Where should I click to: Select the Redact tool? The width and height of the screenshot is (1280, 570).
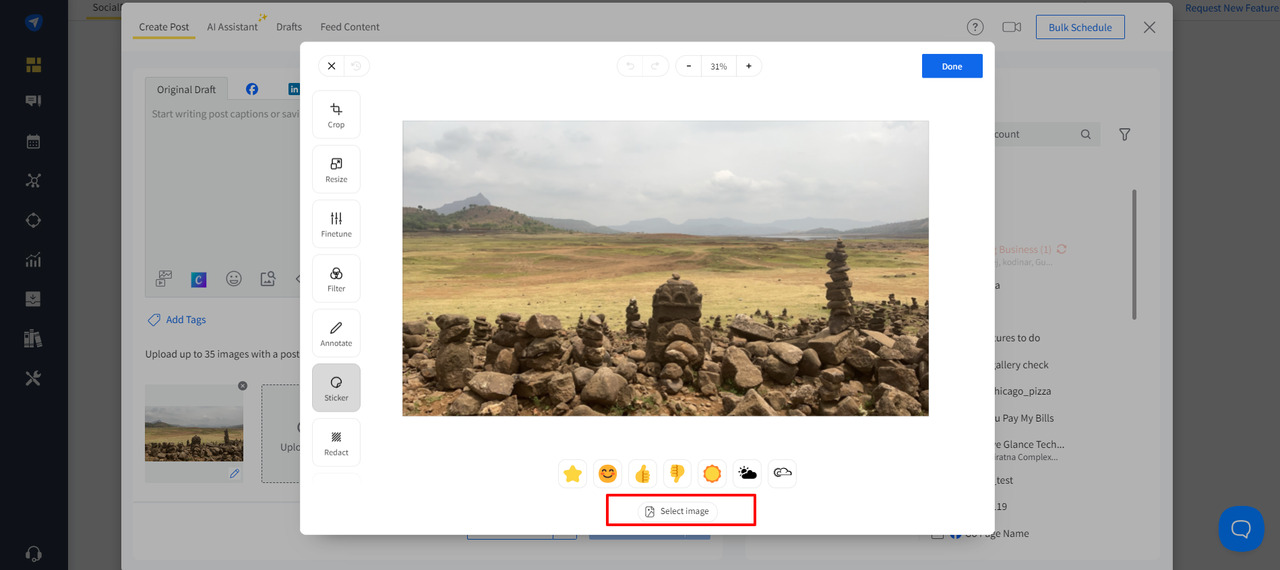click(x=336, y=442)
